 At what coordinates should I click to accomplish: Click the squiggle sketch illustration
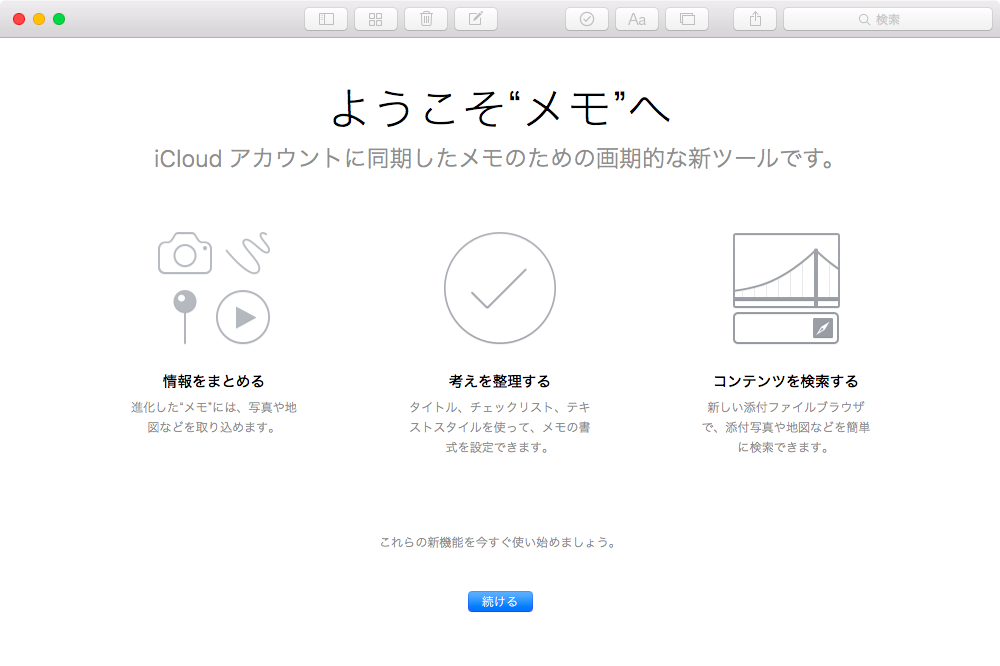pyautogui.click(x=249, y=253)
